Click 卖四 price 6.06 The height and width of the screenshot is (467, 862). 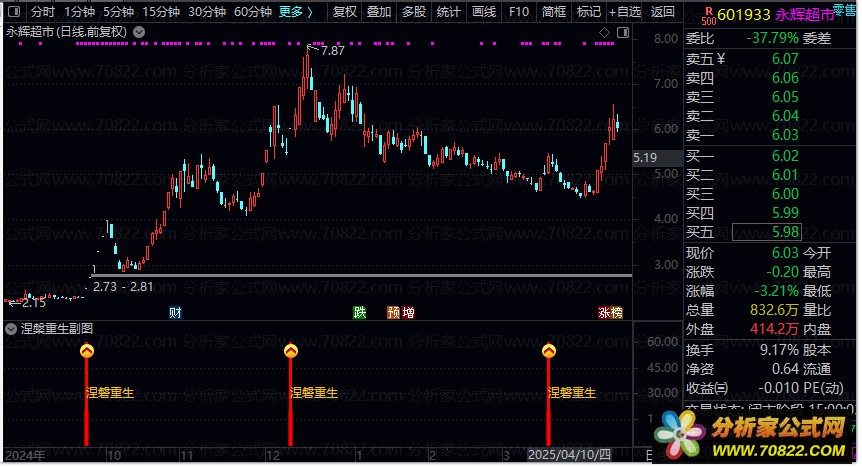coord(785,78)
